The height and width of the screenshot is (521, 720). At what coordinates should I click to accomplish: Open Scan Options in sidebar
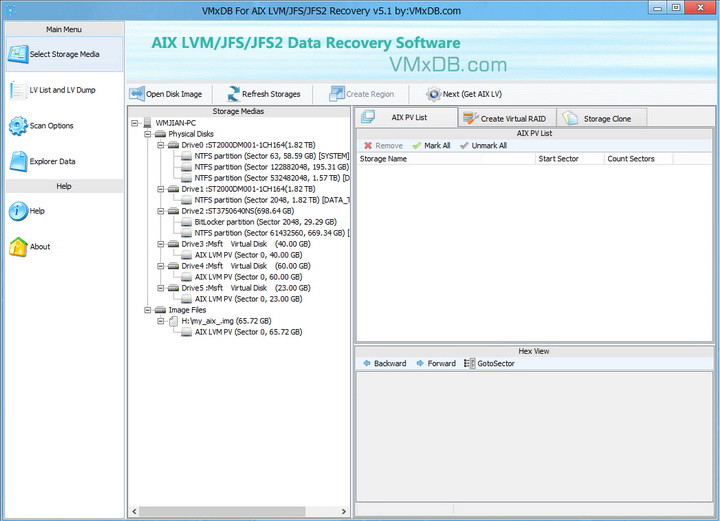(51, 126)
